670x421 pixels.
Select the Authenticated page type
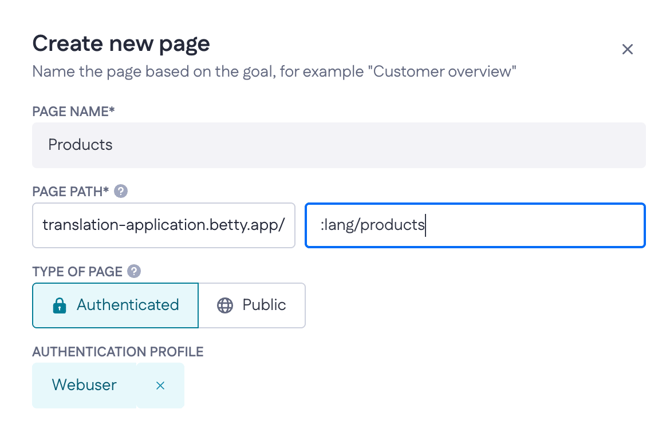115,305
